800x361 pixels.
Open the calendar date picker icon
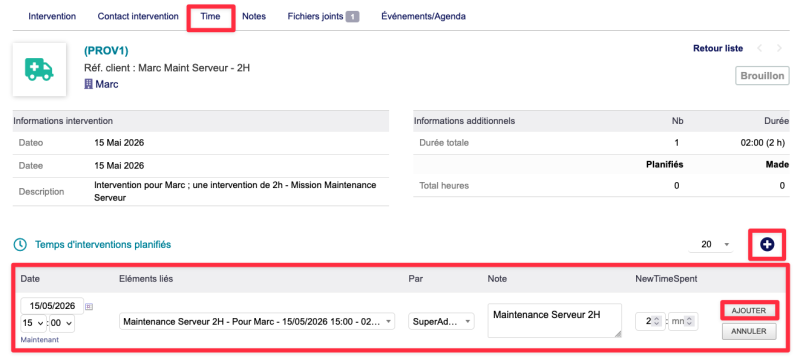click(x=89, y=306)
